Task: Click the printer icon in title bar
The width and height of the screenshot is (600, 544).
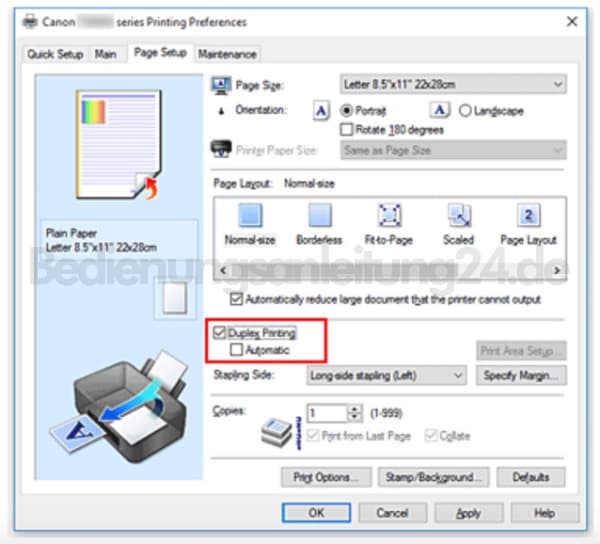Action: pyautogui.click(x=30, y=21)
